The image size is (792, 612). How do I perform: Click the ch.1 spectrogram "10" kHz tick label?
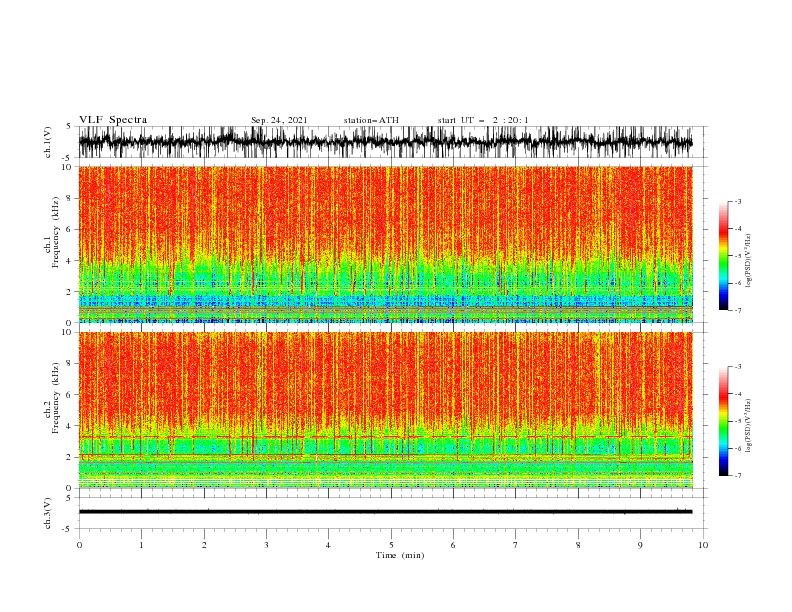tap(67, 167)
